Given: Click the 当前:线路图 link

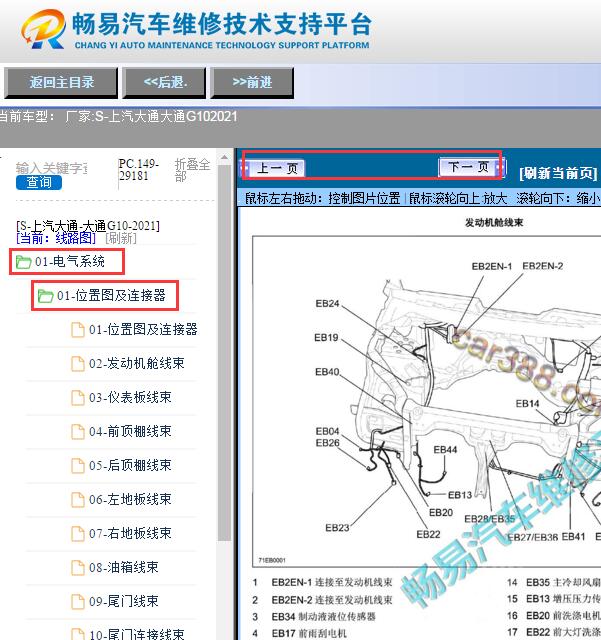Looking at the screenshot, I should 56,238.
